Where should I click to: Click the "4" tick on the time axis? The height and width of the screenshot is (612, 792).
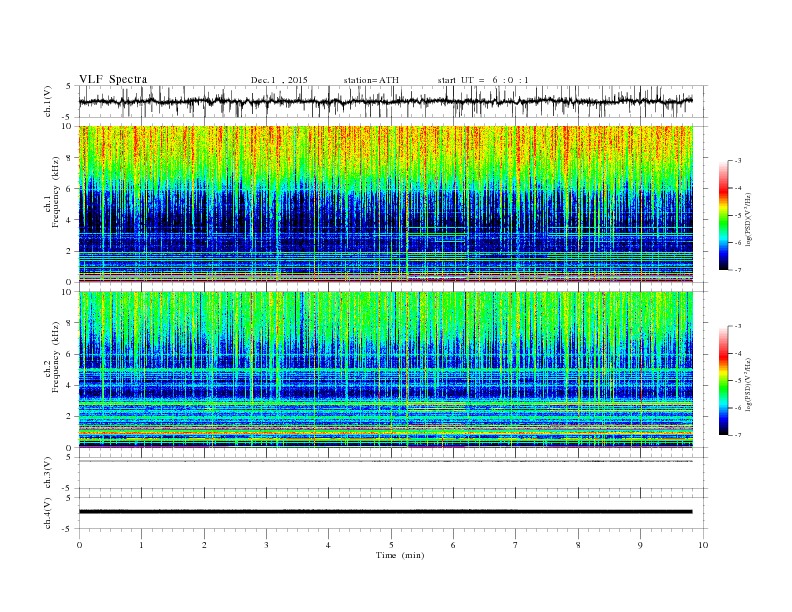[328, 545]
